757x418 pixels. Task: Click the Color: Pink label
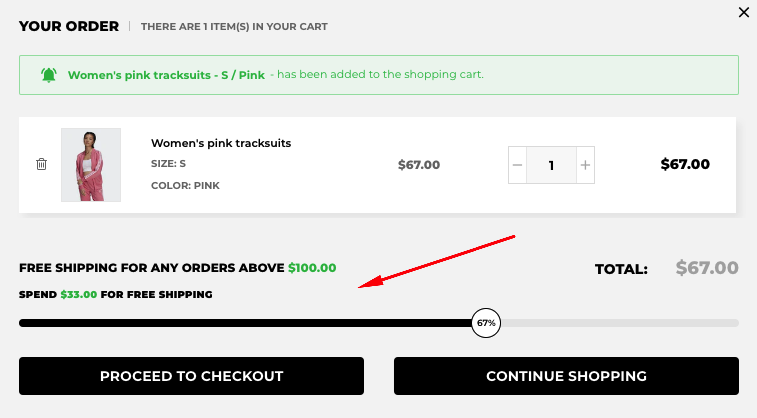(x=185, y=185)
